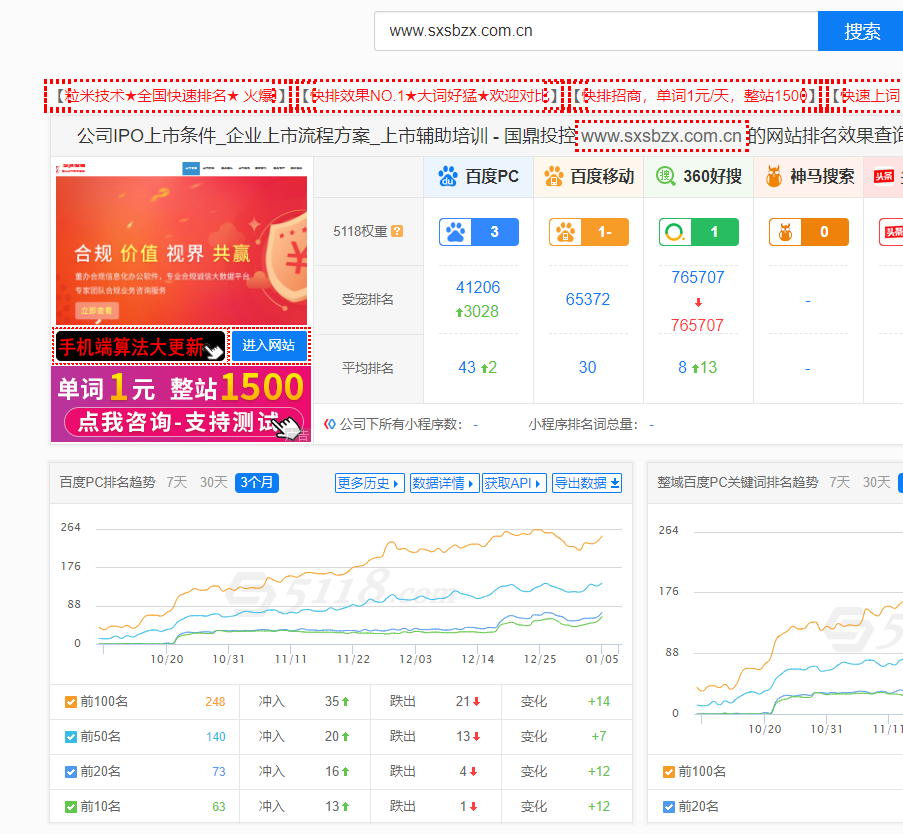Screen dimensions: 903x834
Task: Toggle 前20名 checkbox in 整域百度PC关键词 panel
Action: (669, 807)
